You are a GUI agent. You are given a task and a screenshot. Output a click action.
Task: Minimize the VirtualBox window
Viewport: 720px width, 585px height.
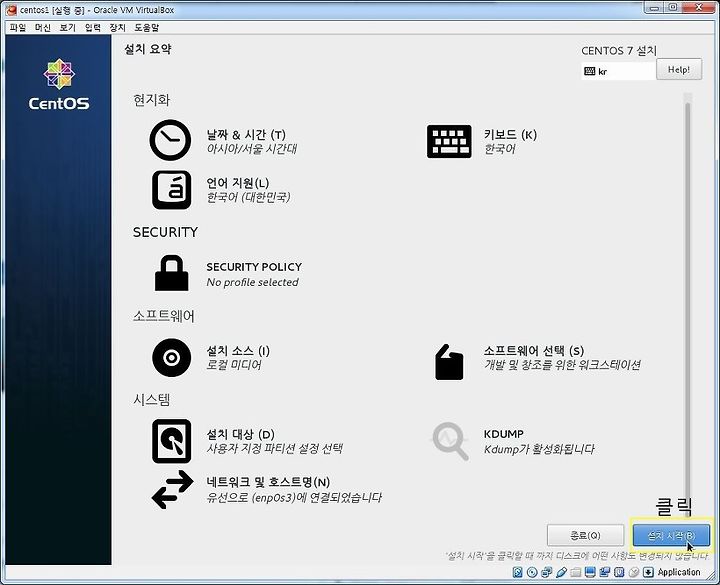tap(654, 7)
